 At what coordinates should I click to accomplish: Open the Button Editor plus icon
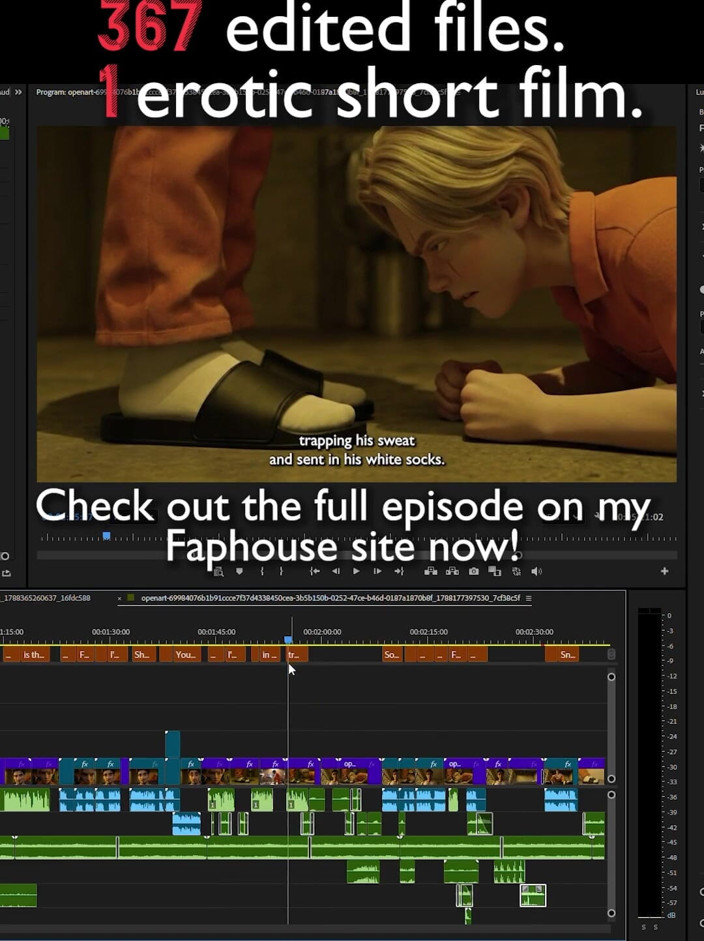(664, 571)
